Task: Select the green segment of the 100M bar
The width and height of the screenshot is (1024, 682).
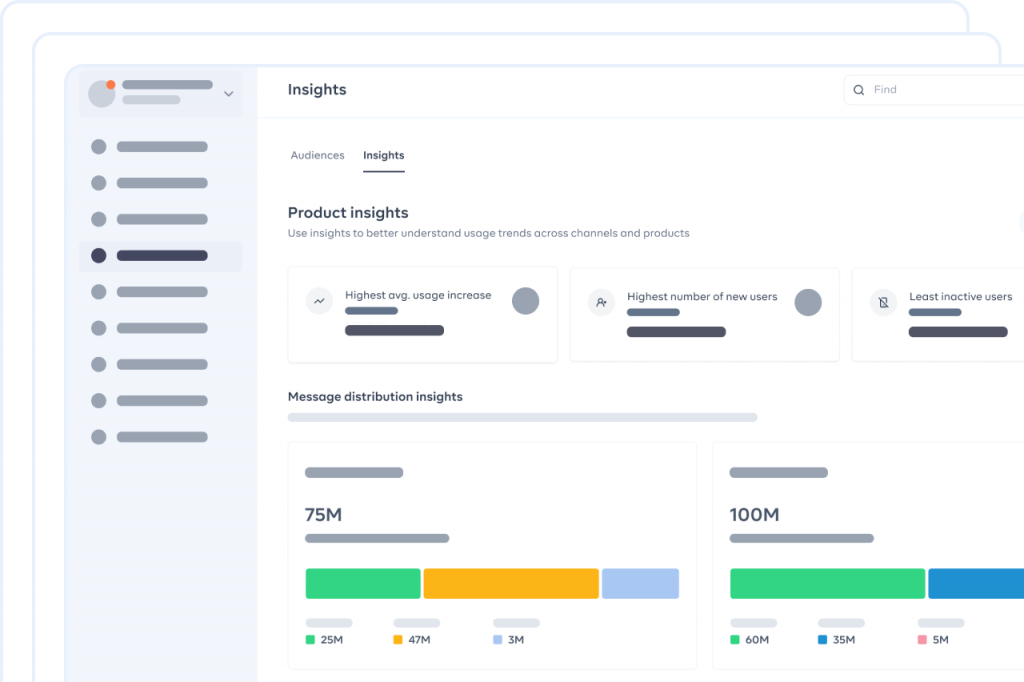Action: [827, 583]
